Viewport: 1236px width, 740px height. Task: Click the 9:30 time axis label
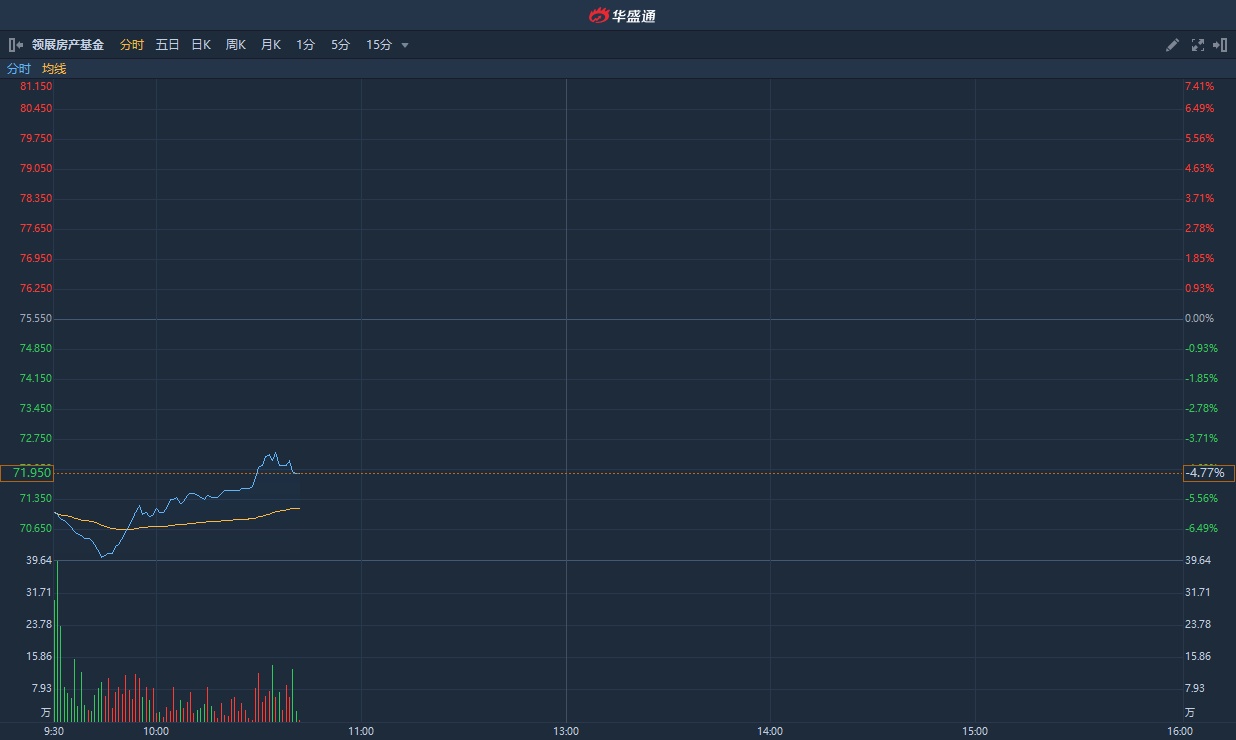[54, 731]
